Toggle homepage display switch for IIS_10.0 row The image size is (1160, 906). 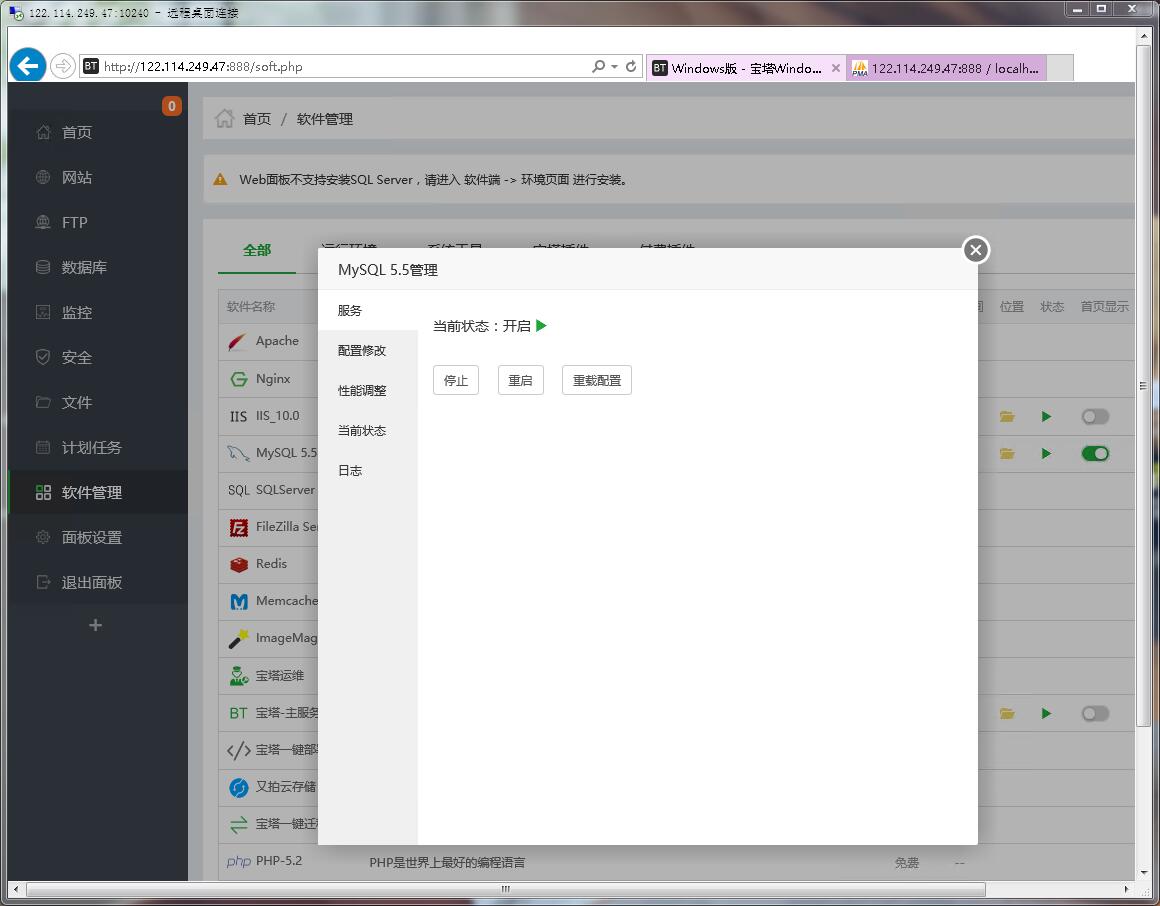1095,416
